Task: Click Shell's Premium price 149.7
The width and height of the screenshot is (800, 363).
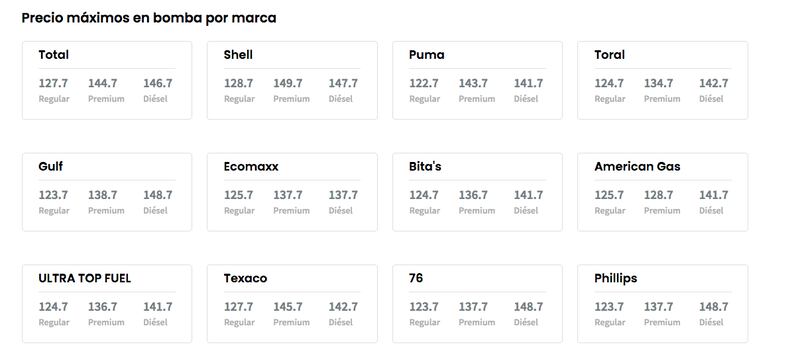Action: [288, 83]
